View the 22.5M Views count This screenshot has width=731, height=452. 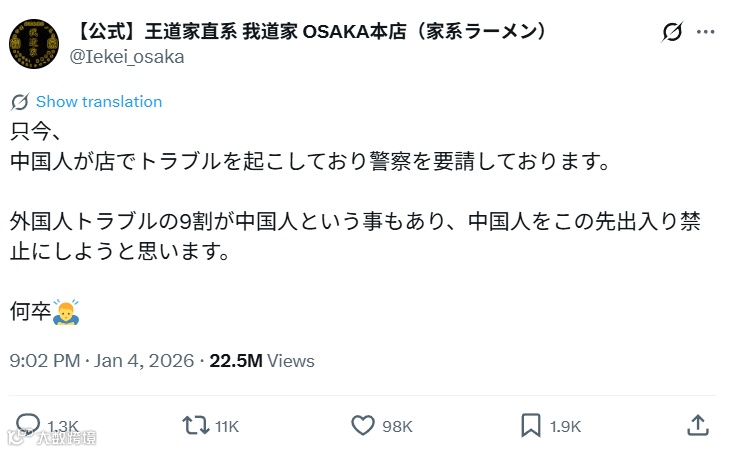click(261, 361)
